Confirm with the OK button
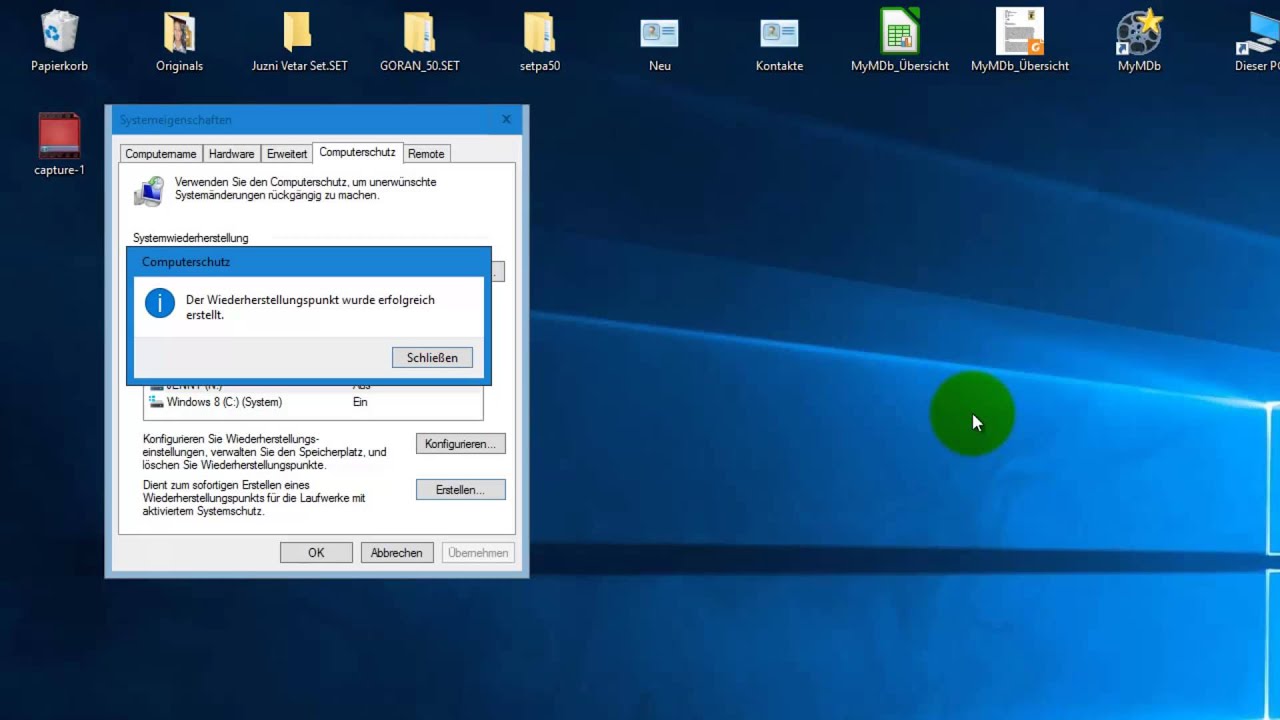Screen dimensions: 1280x720 click(x=316, y=553)
